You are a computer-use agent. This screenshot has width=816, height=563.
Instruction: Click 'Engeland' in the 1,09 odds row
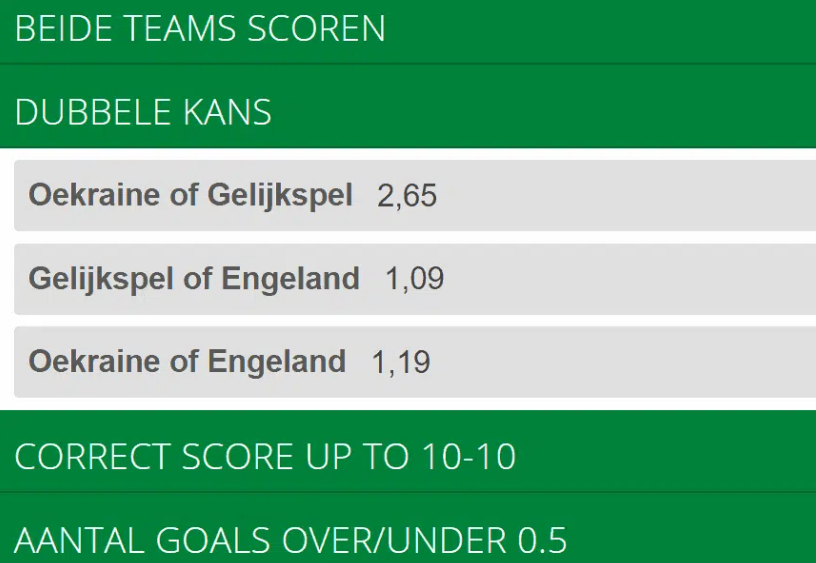click(x=290, y=278)
